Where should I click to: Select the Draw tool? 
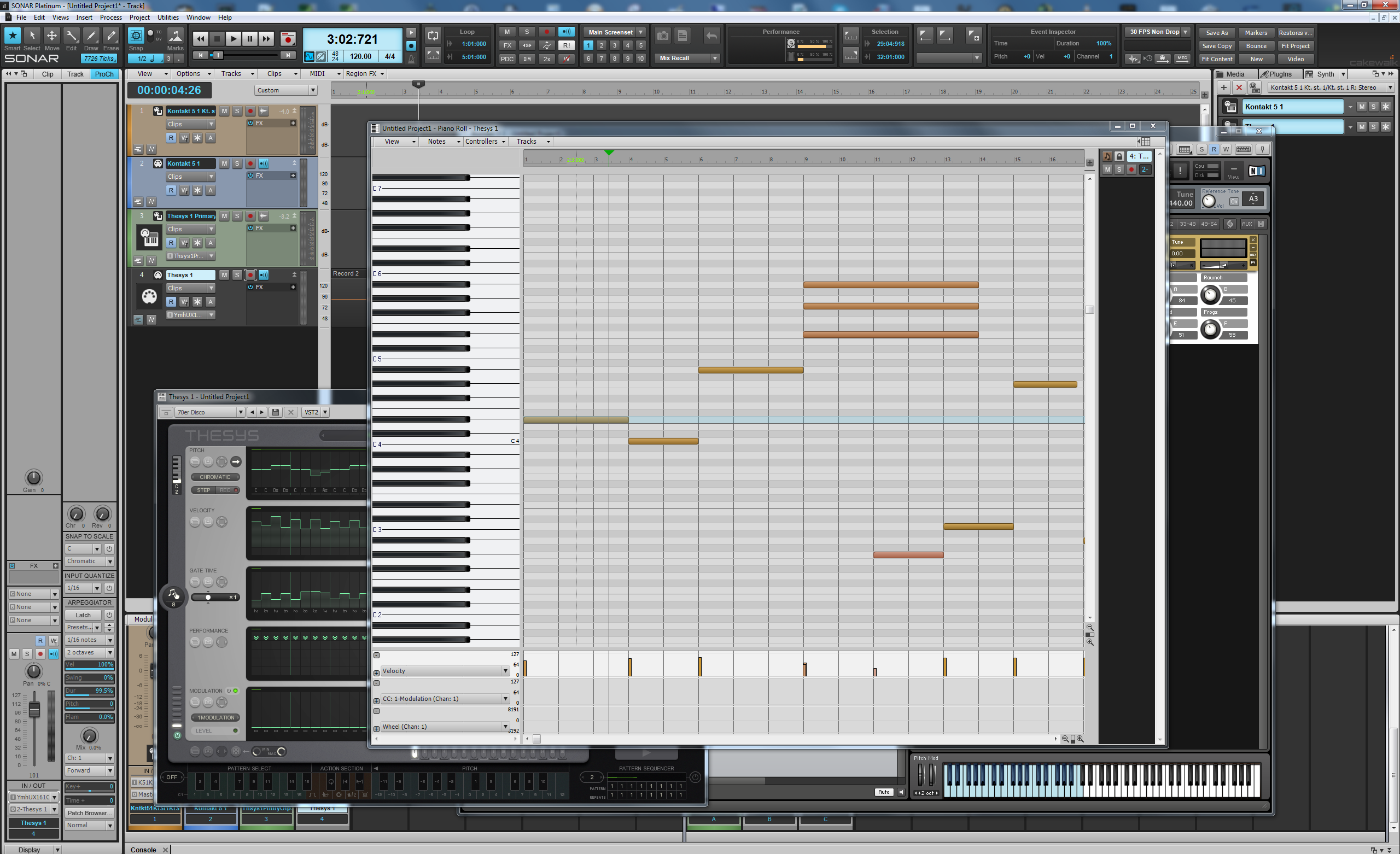coord(91,36)
